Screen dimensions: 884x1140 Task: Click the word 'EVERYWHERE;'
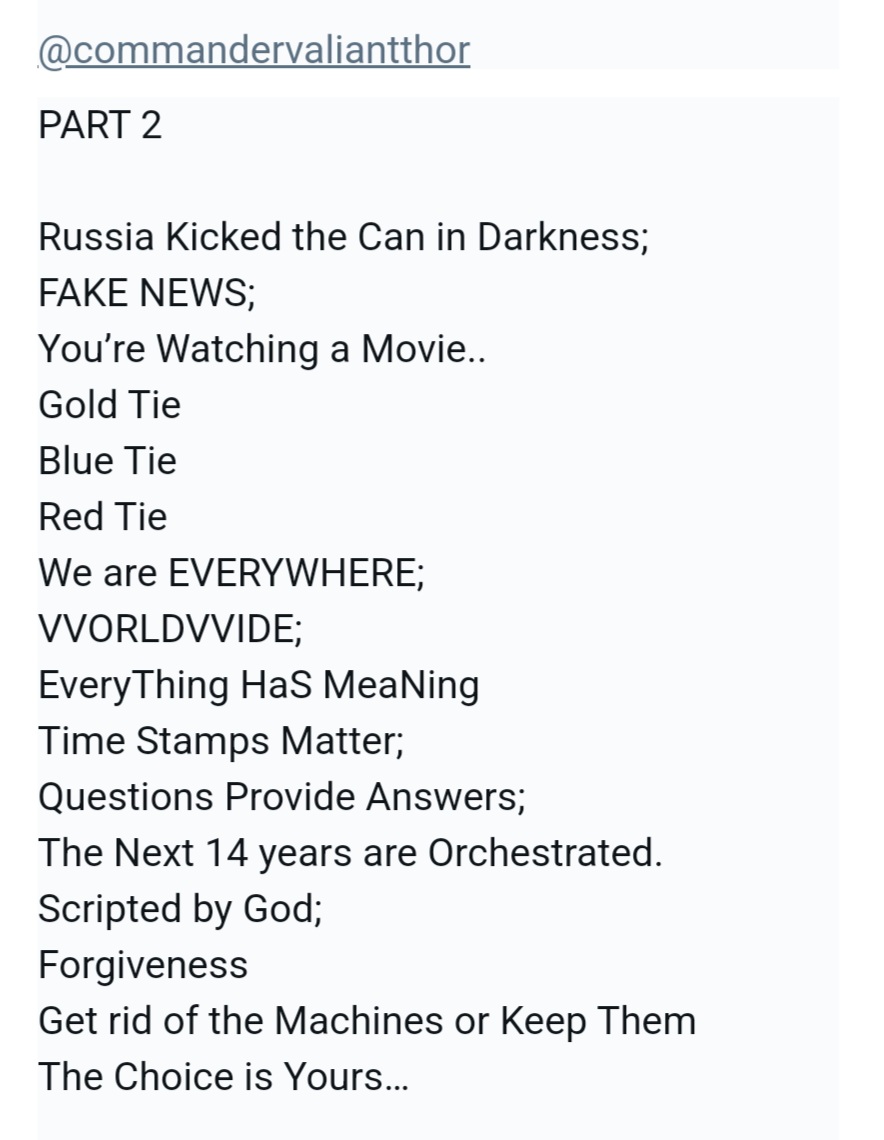click(296, 573)
